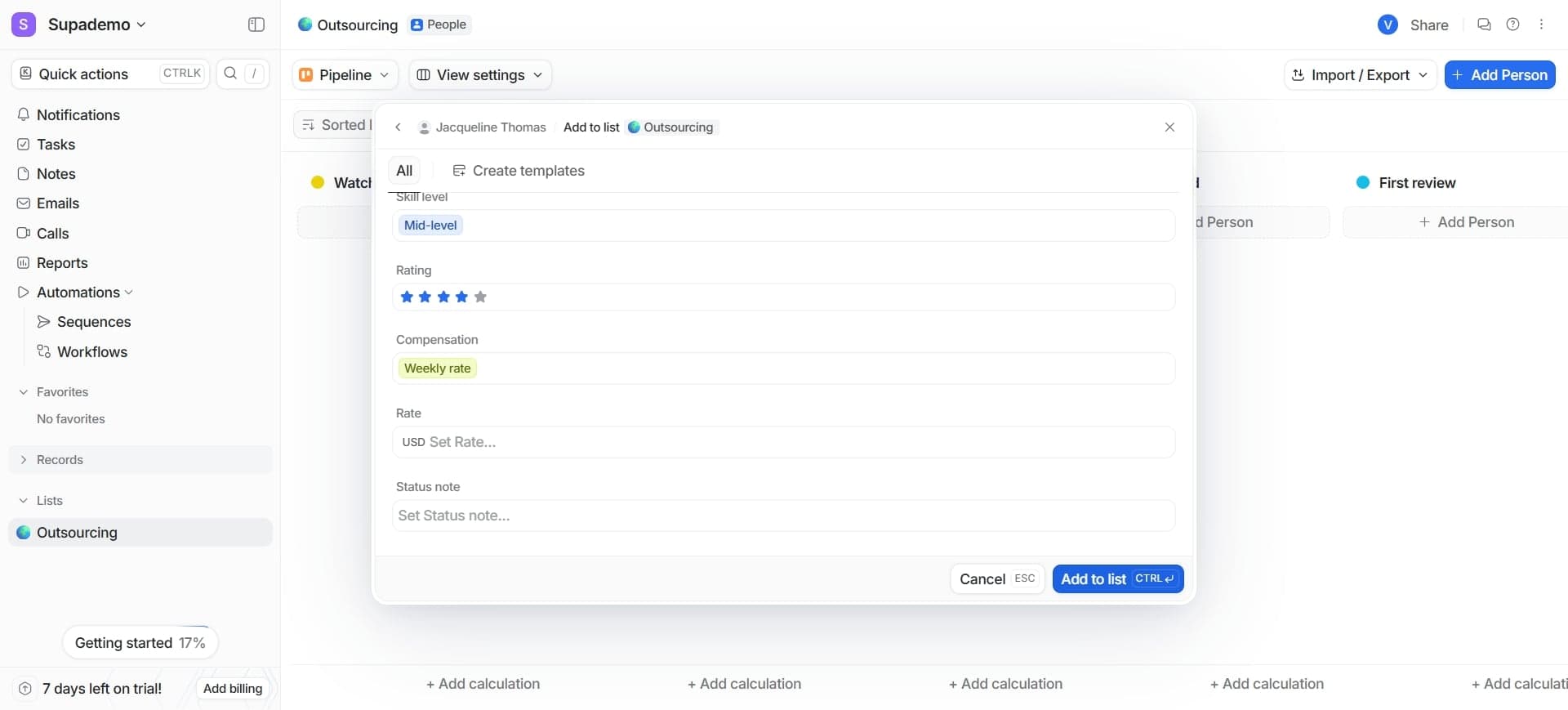Click Add billing button

[x=233, y=689]
